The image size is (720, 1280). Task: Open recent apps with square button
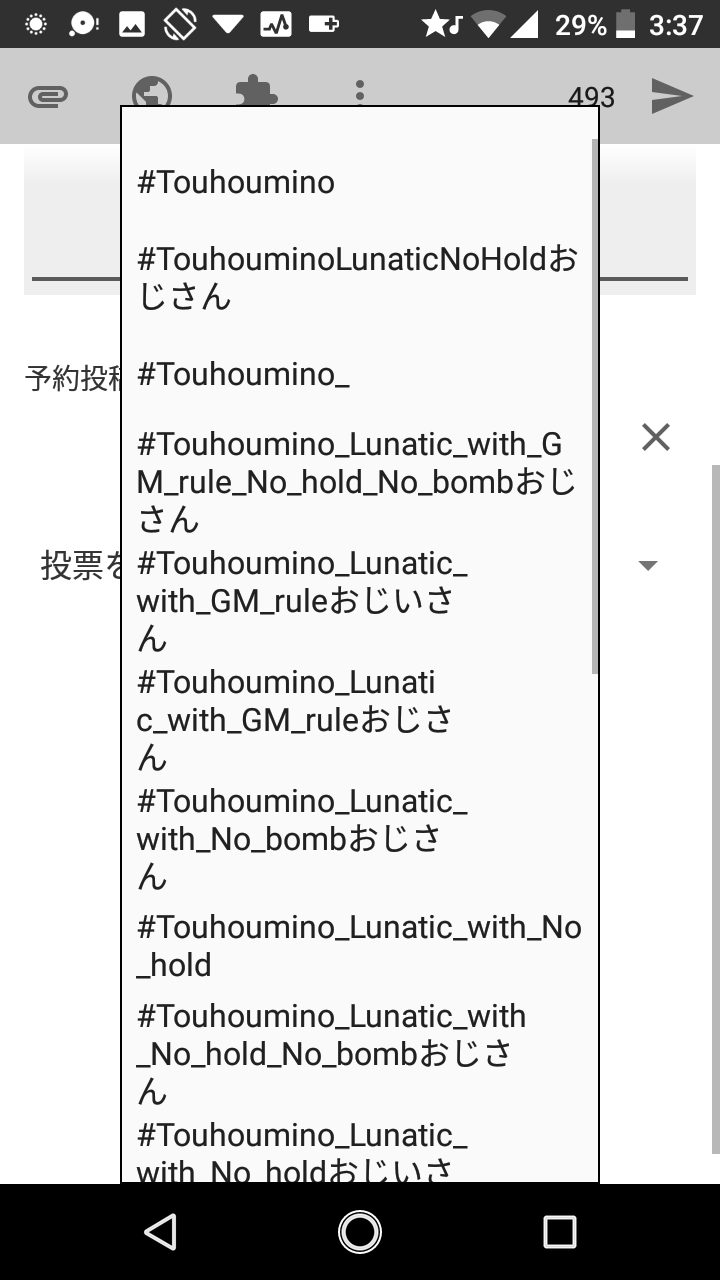(x=560, y=1232)
